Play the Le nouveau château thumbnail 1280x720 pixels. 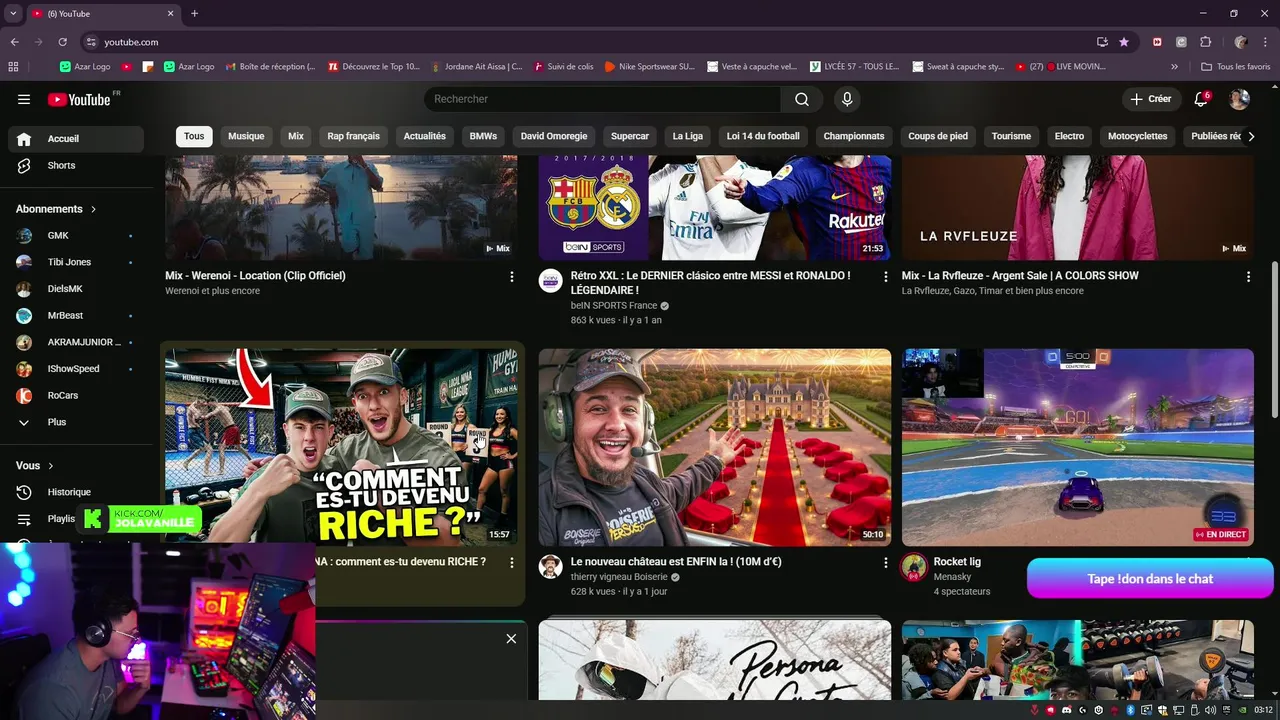[x=714, y=447]
